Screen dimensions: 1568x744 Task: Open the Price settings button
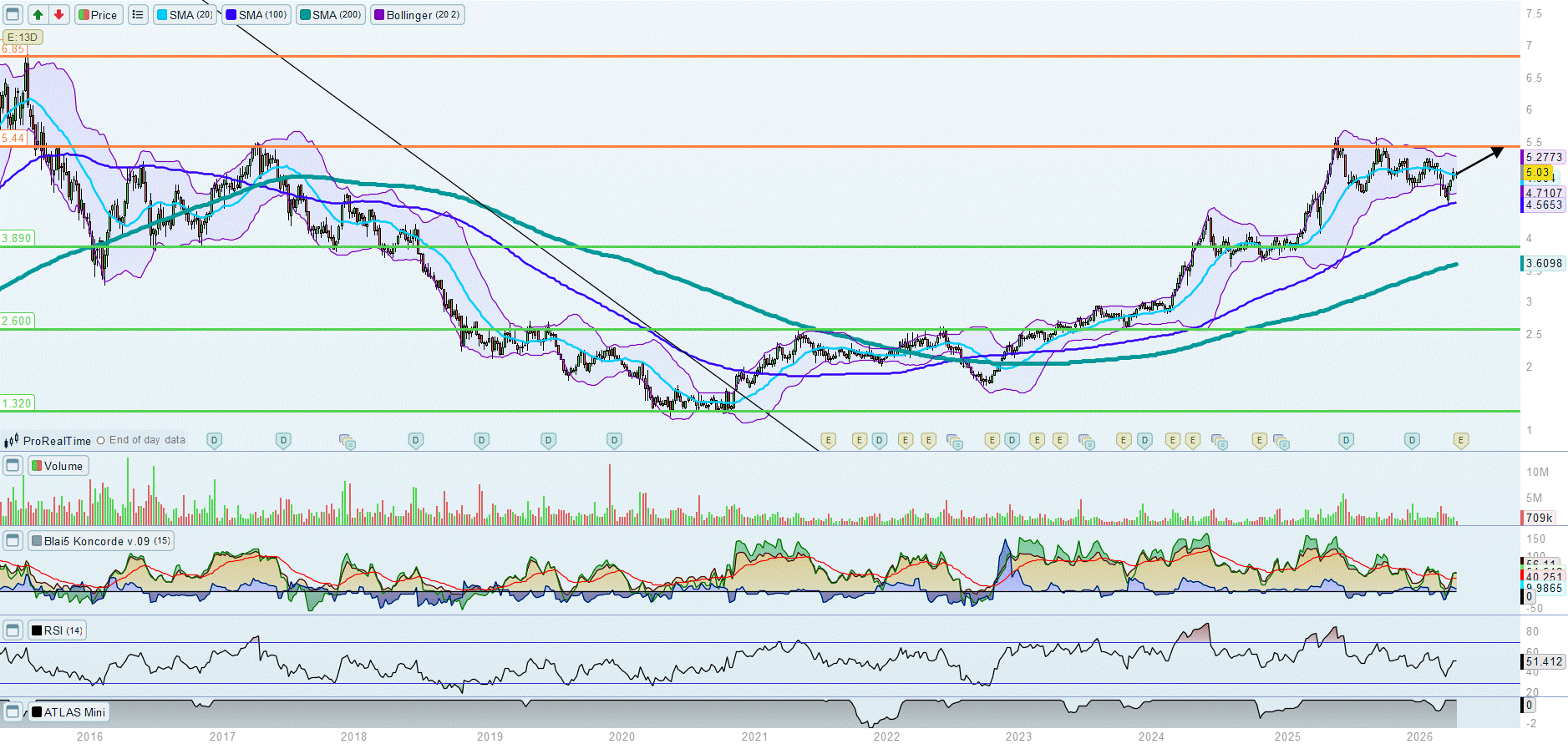point(99,15)
